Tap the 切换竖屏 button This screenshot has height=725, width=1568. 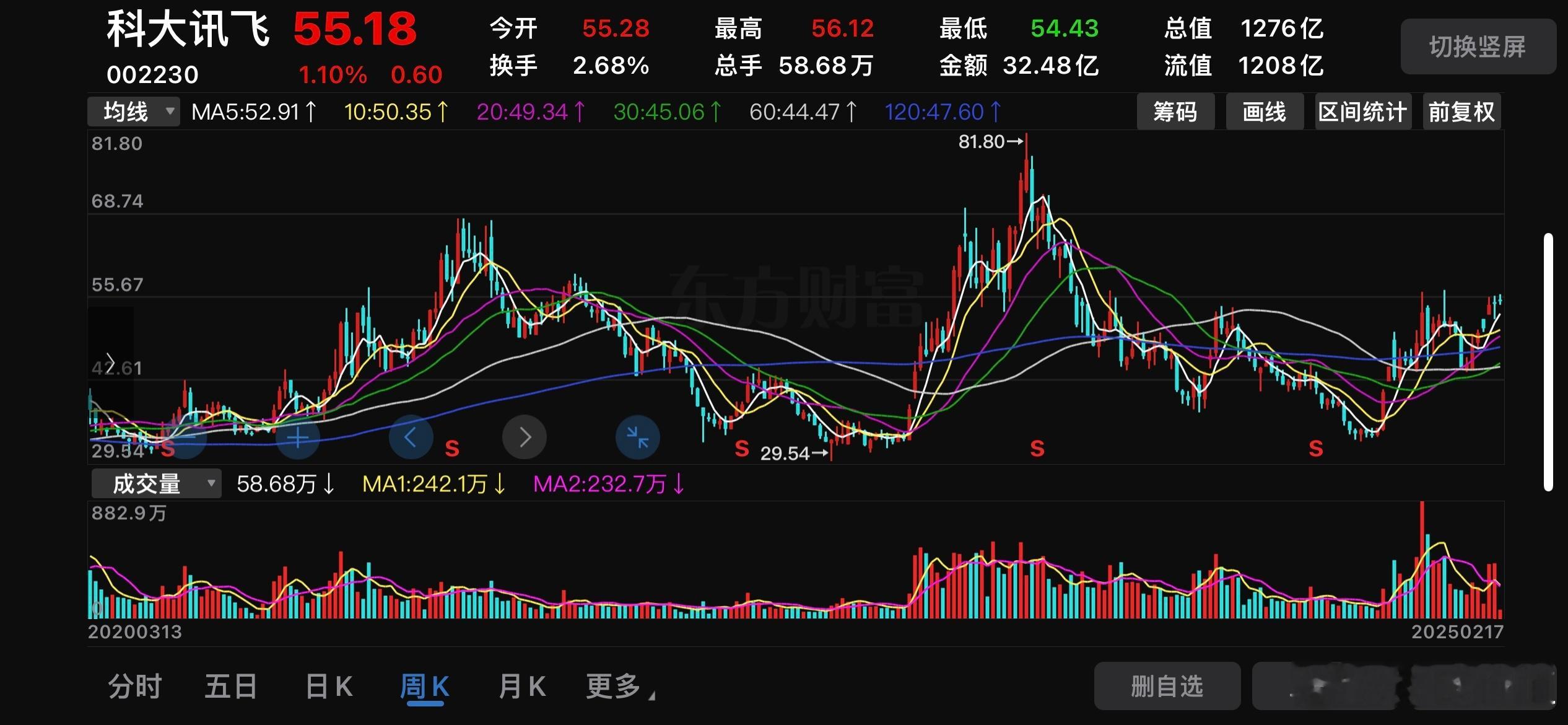1478,47
